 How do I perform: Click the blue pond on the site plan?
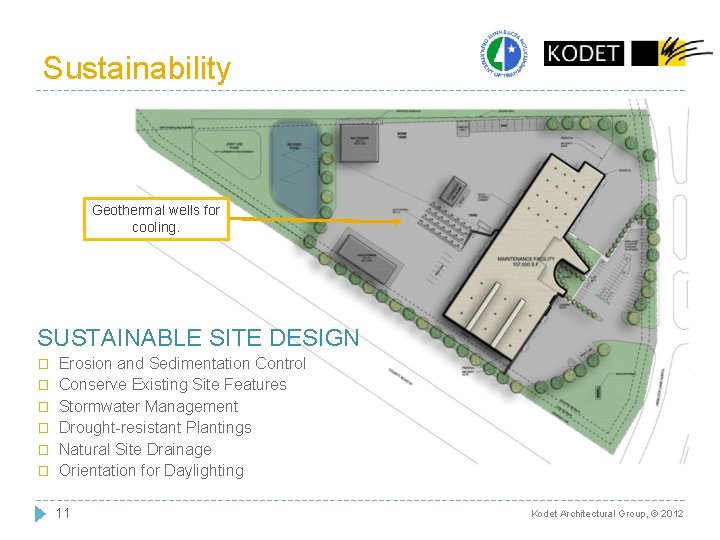[x=295, y=168]
